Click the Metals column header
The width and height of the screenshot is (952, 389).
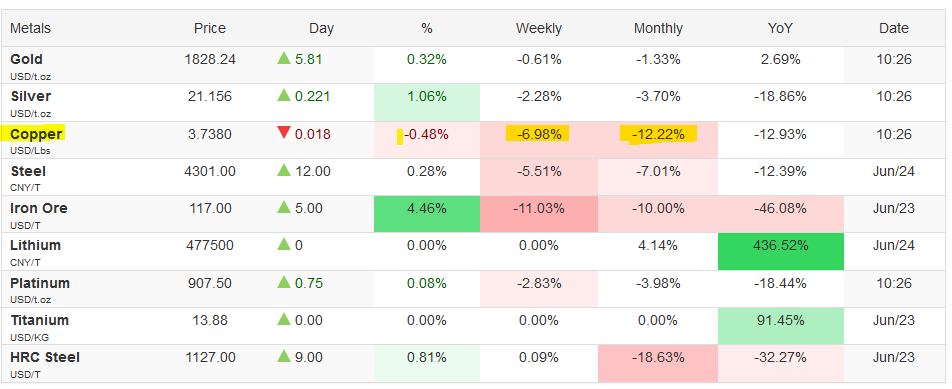30,29
